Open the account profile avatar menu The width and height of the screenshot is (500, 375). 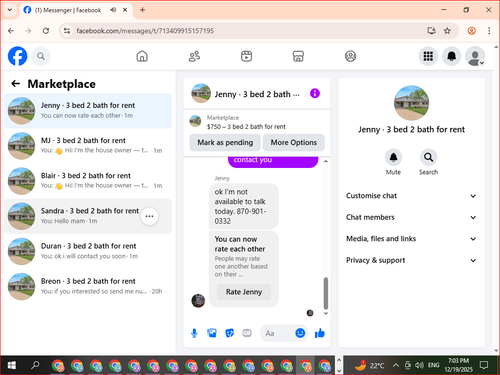click(475, 56)
